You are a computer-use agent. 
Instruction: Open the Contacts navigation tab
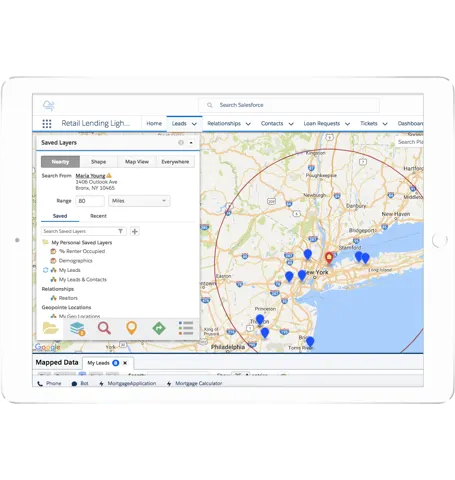(272, 124)
